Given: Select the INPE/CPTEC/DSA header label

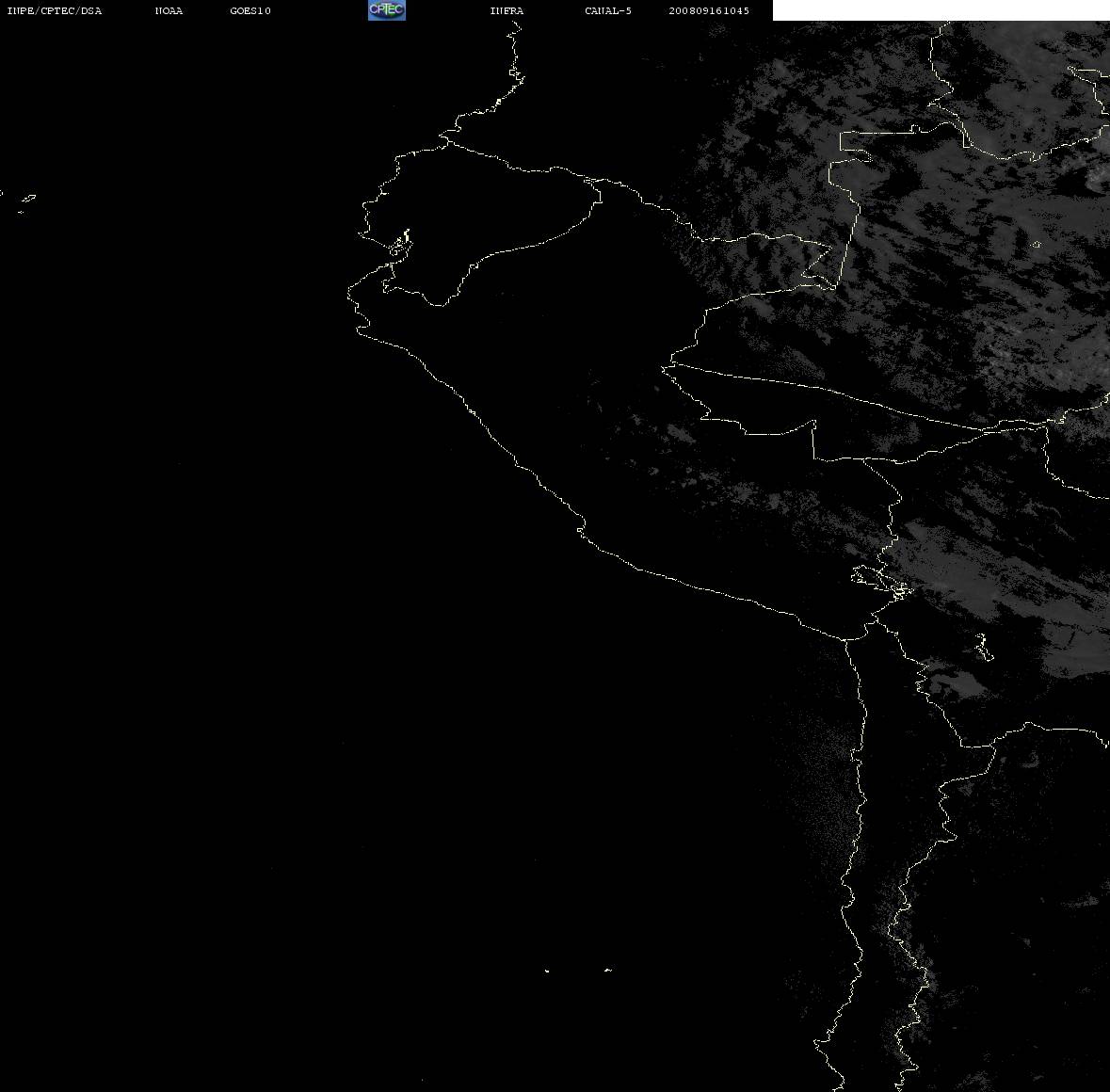Looking at the screenshot, I should click(x=54, y=10).
